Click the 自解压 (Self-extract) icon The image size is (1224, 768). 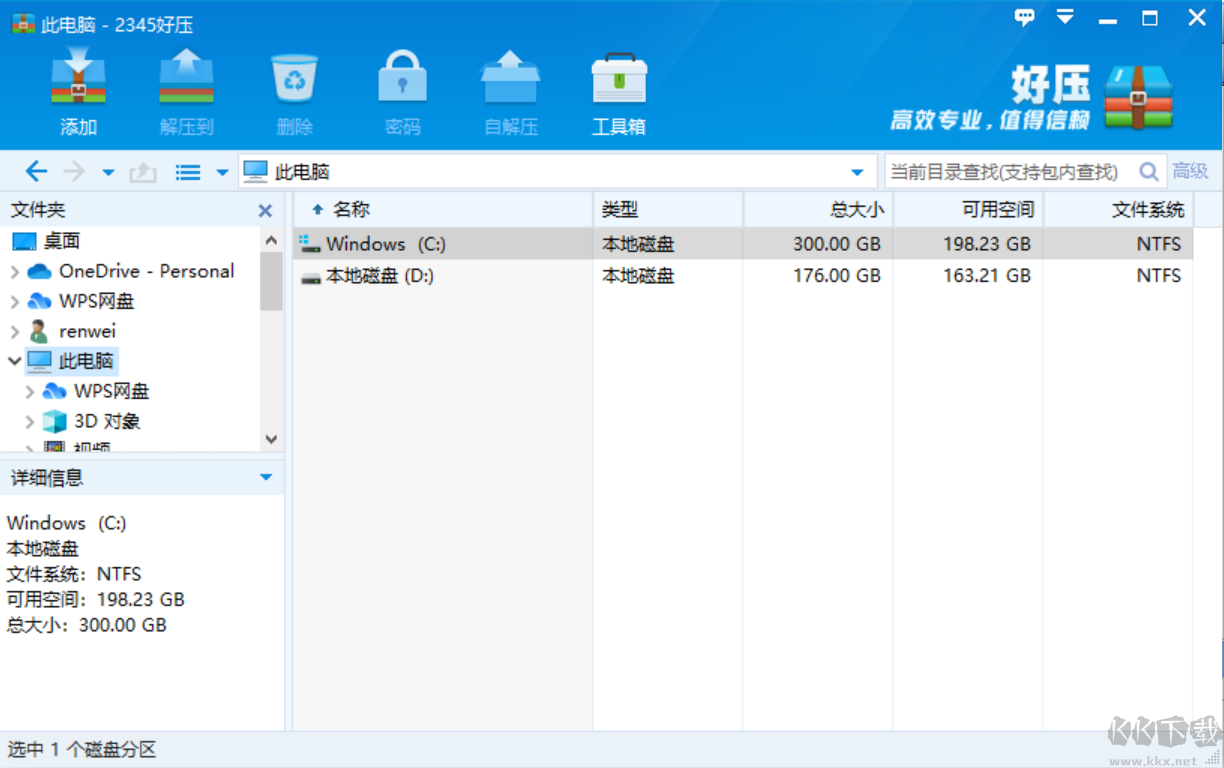pos(510,79)
